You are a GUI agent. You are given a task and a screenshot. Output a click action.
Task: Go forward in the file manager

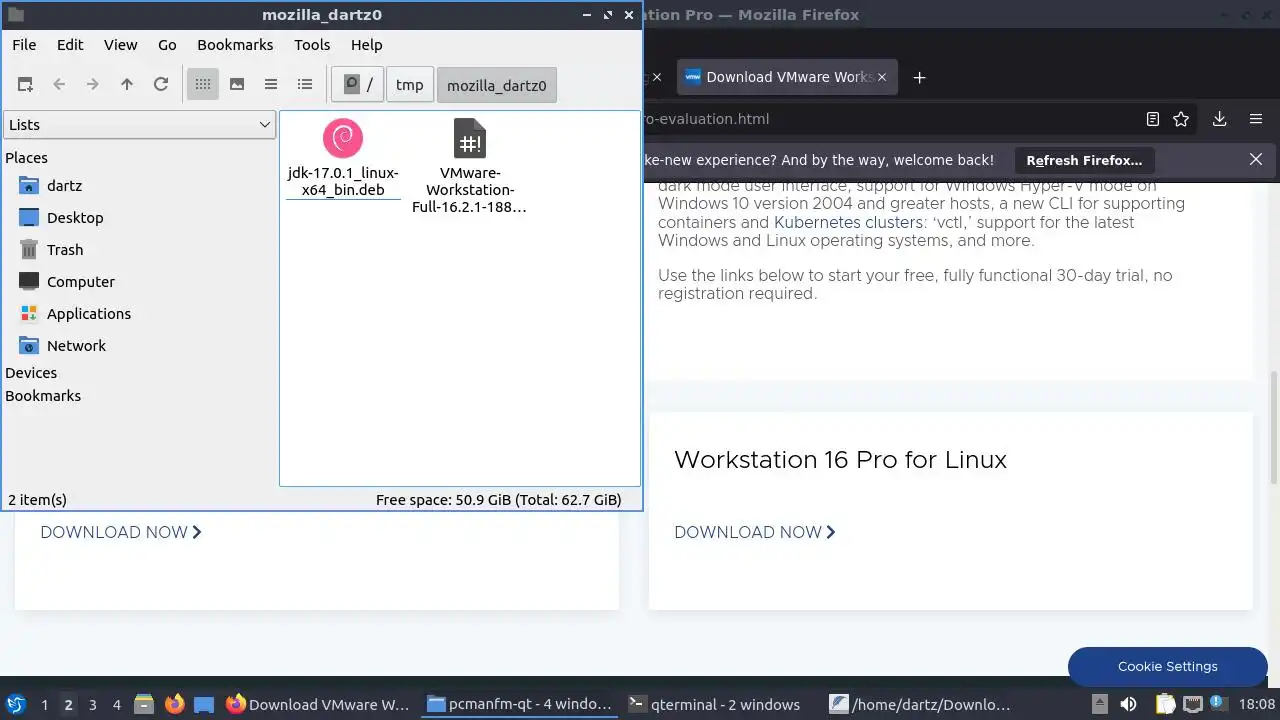click(93, 85)
